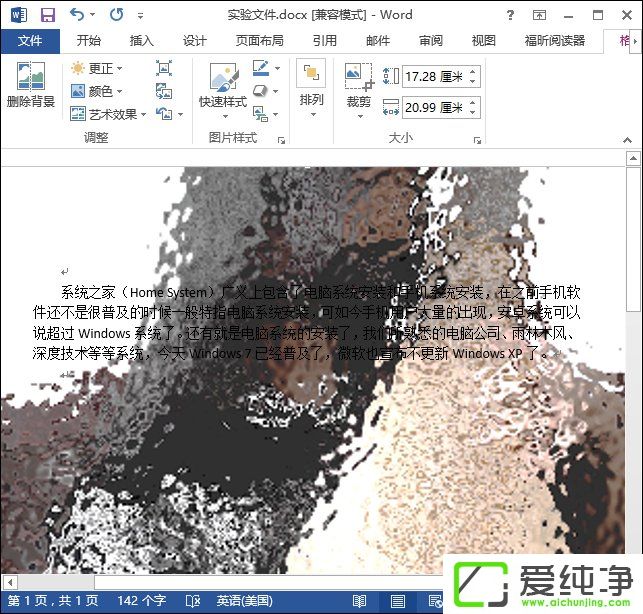
Task: Increase picture height with the up spinner arrow
Action: tap(473, 72)
